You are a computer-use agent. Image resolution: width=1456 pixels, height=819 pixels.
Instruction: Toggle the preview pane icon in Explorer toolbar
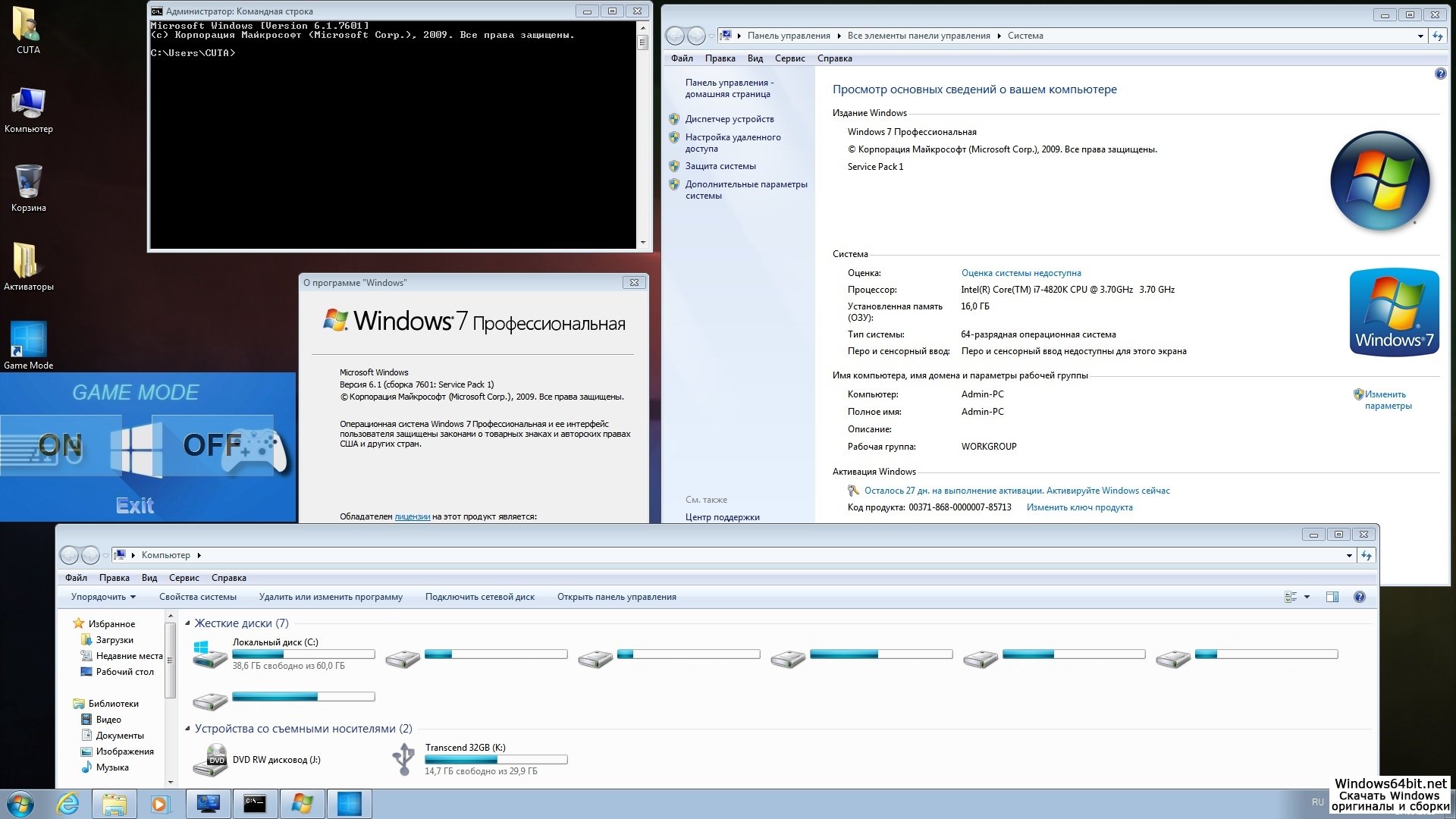click(1332, 597)
